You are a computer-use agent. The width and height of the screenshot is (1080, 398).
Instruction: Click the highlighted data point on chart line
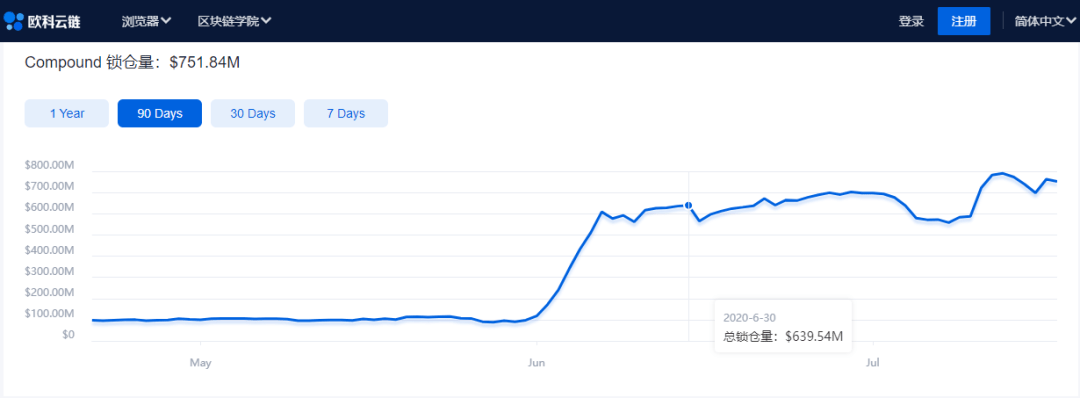click(689, 205)
